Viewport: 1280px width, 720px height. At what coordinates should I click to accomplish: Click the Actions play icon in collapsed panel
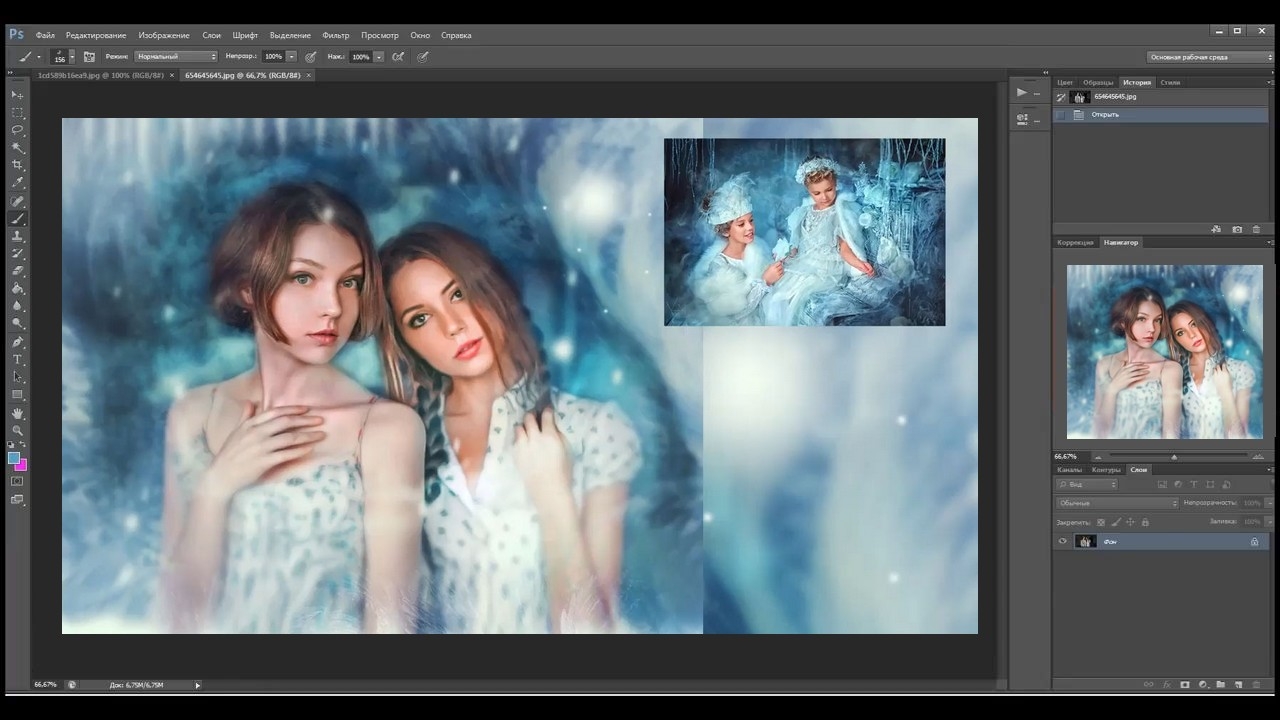coord(1021,92)
